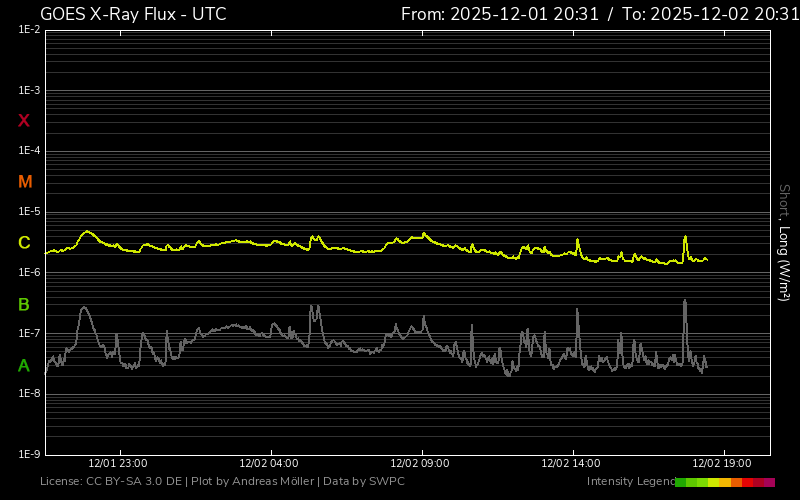Select the green B flare class label

click(x=24, y=304)
